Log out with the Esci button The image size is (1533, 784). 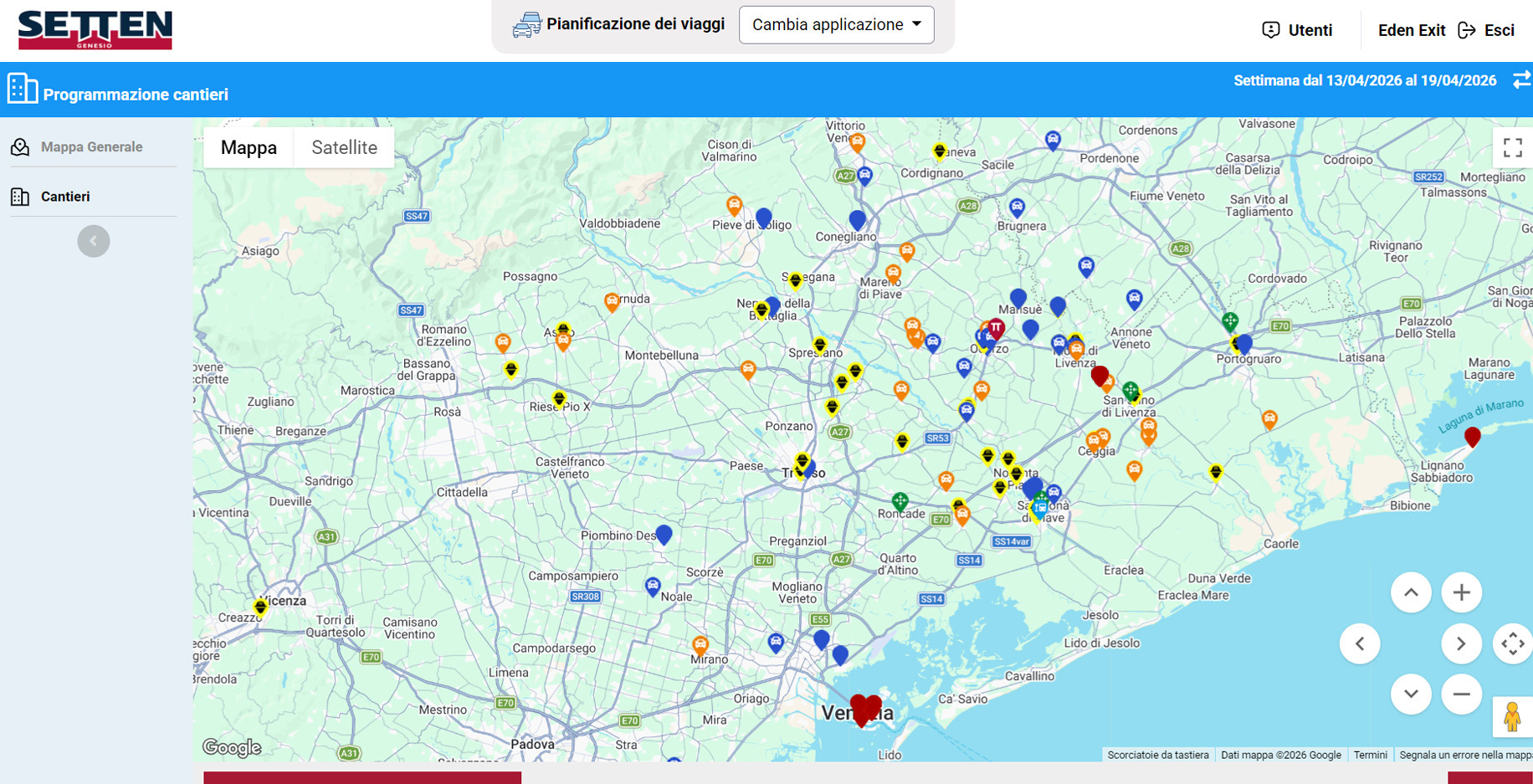[x=1486, y=30]
